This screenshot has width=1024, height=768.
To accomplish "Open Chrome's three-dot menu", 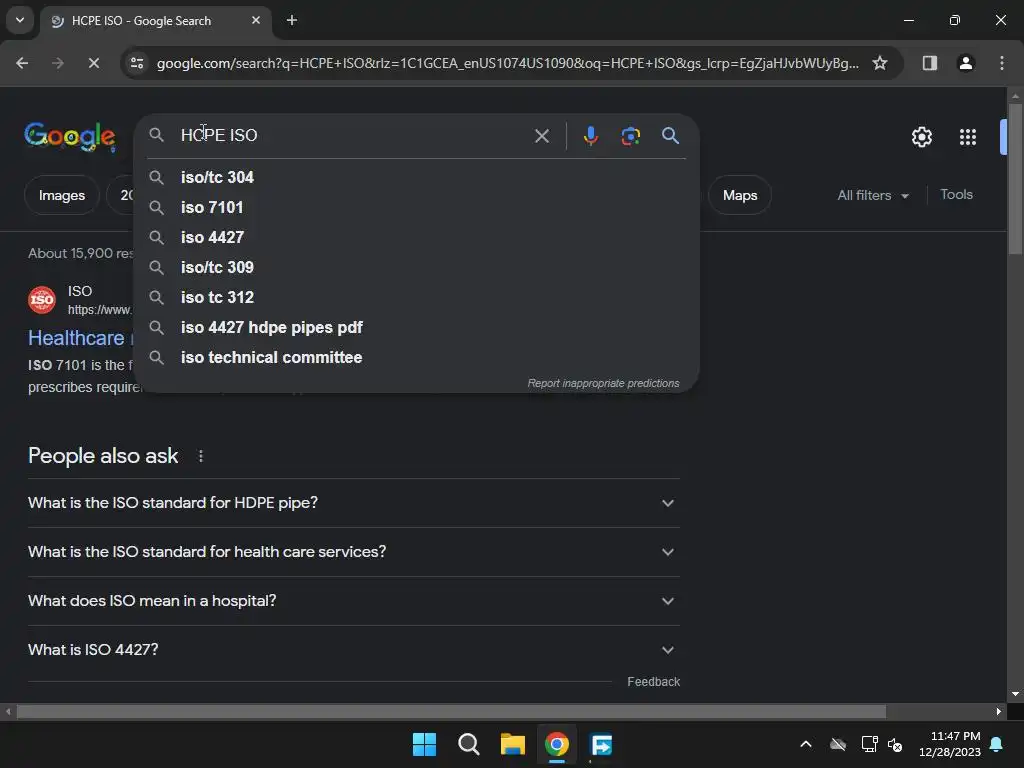I will click(1002, 63).
